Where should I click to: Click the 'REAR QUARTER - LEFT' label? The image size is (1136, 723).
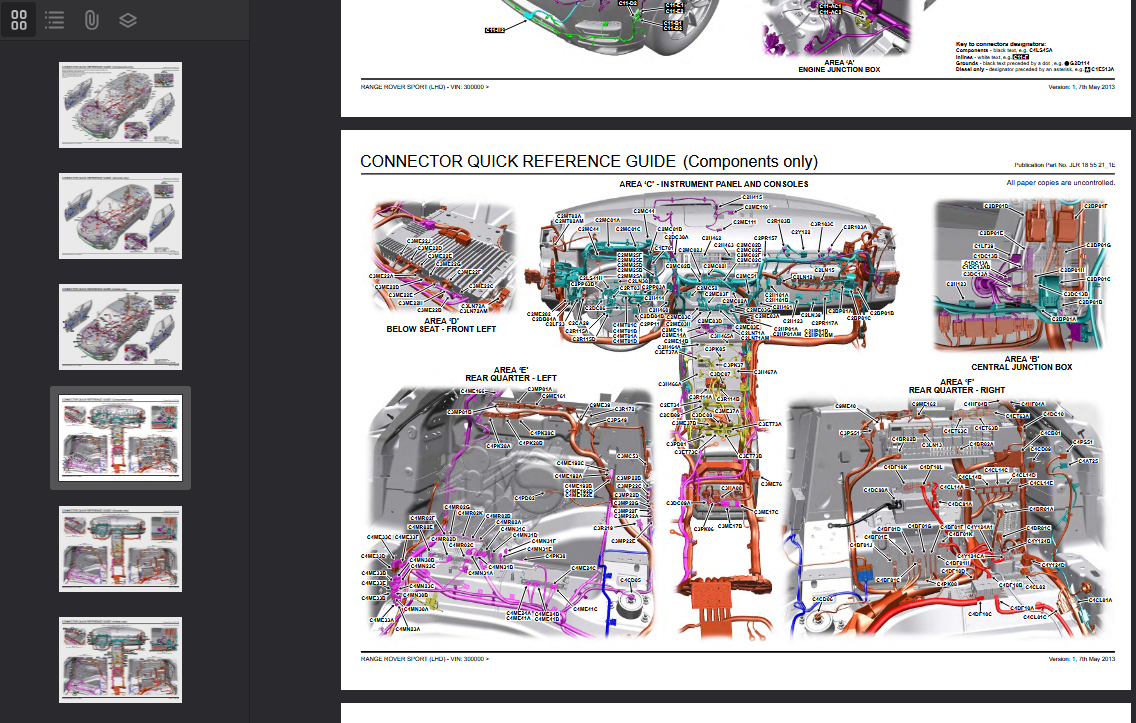[511, 378]
